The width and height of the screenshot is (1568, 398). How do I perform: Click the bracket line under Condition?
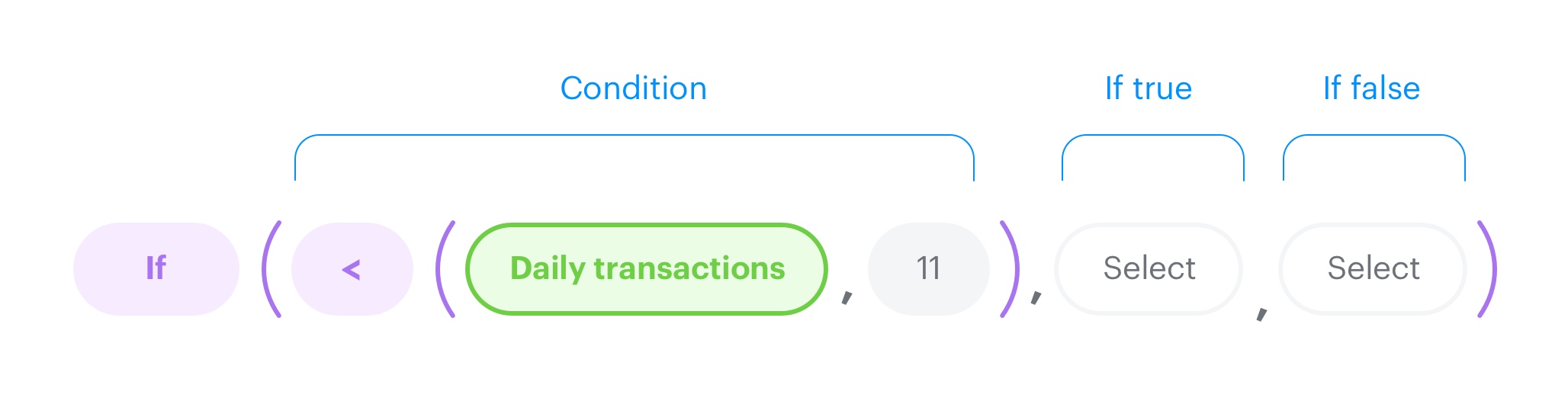(633, 136)
